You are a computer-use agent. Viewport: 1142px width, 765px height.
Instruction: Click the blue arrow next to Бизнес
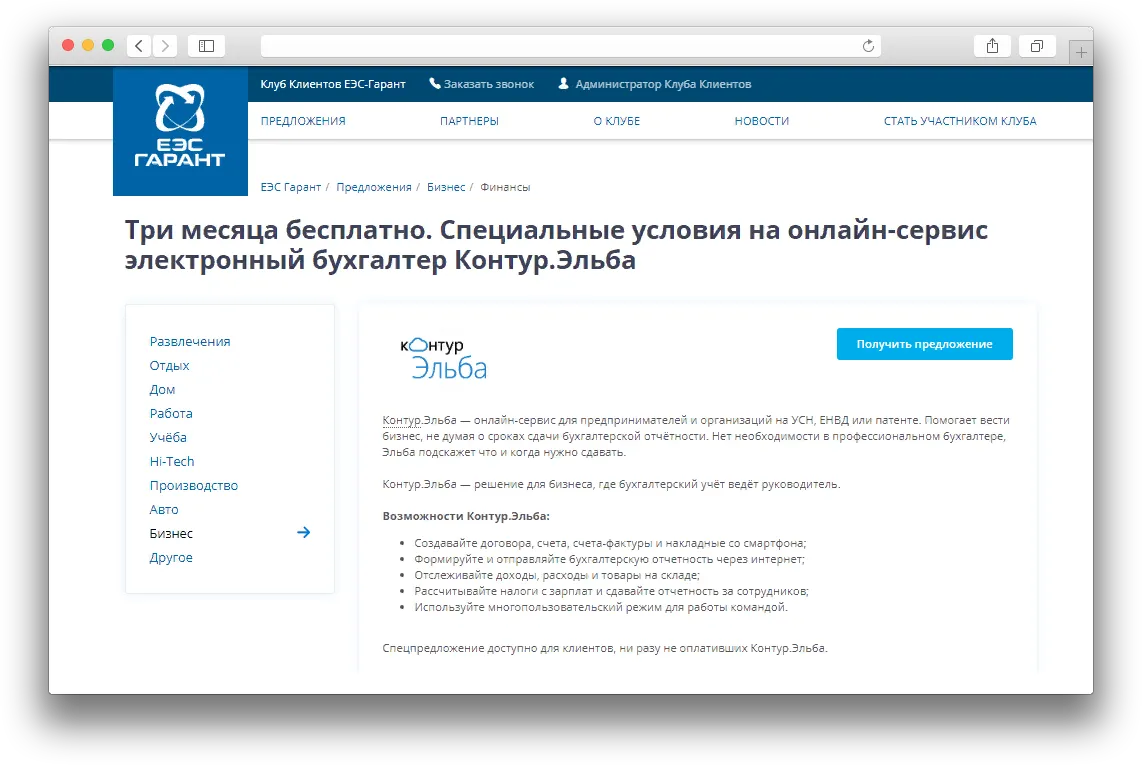tap(304, 533)
